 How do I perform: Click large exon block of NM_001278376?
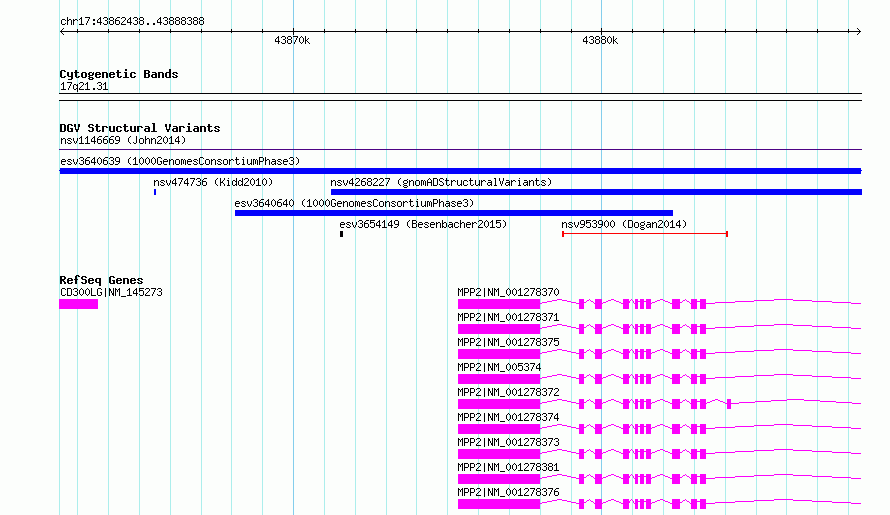[x=499, y=504]
